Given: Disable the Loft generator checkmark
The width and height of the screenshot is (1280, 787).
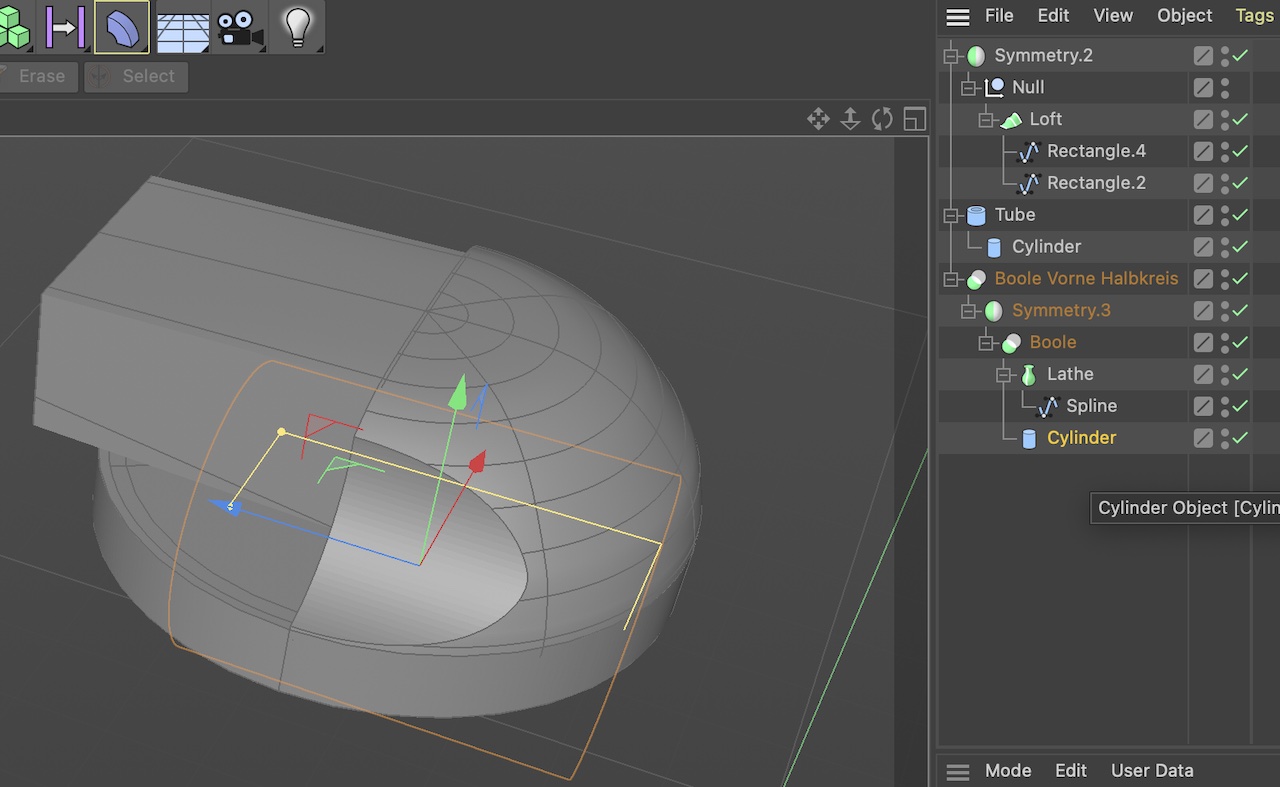Looking at the screenshot, I should tap(1241, 120).
